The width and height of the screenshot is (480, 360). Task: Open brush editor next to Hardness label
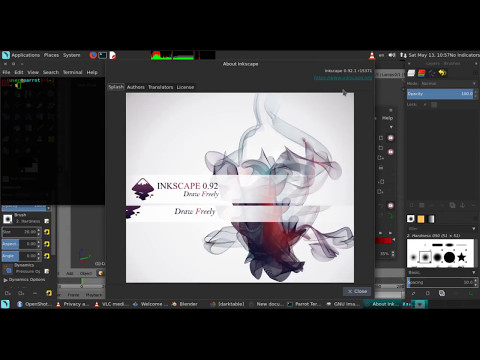pyautogui.click(x=47, y=221)
